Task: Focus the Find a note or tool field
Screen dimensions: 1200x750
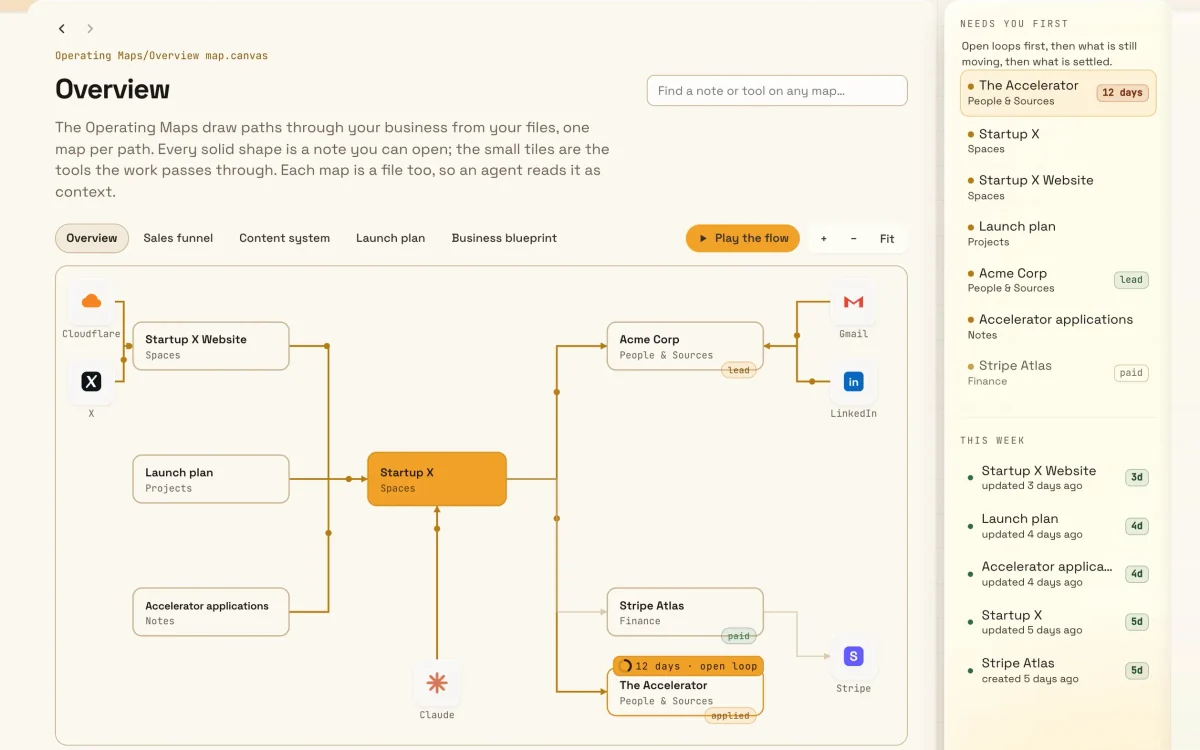Action: tap(777, 90)
